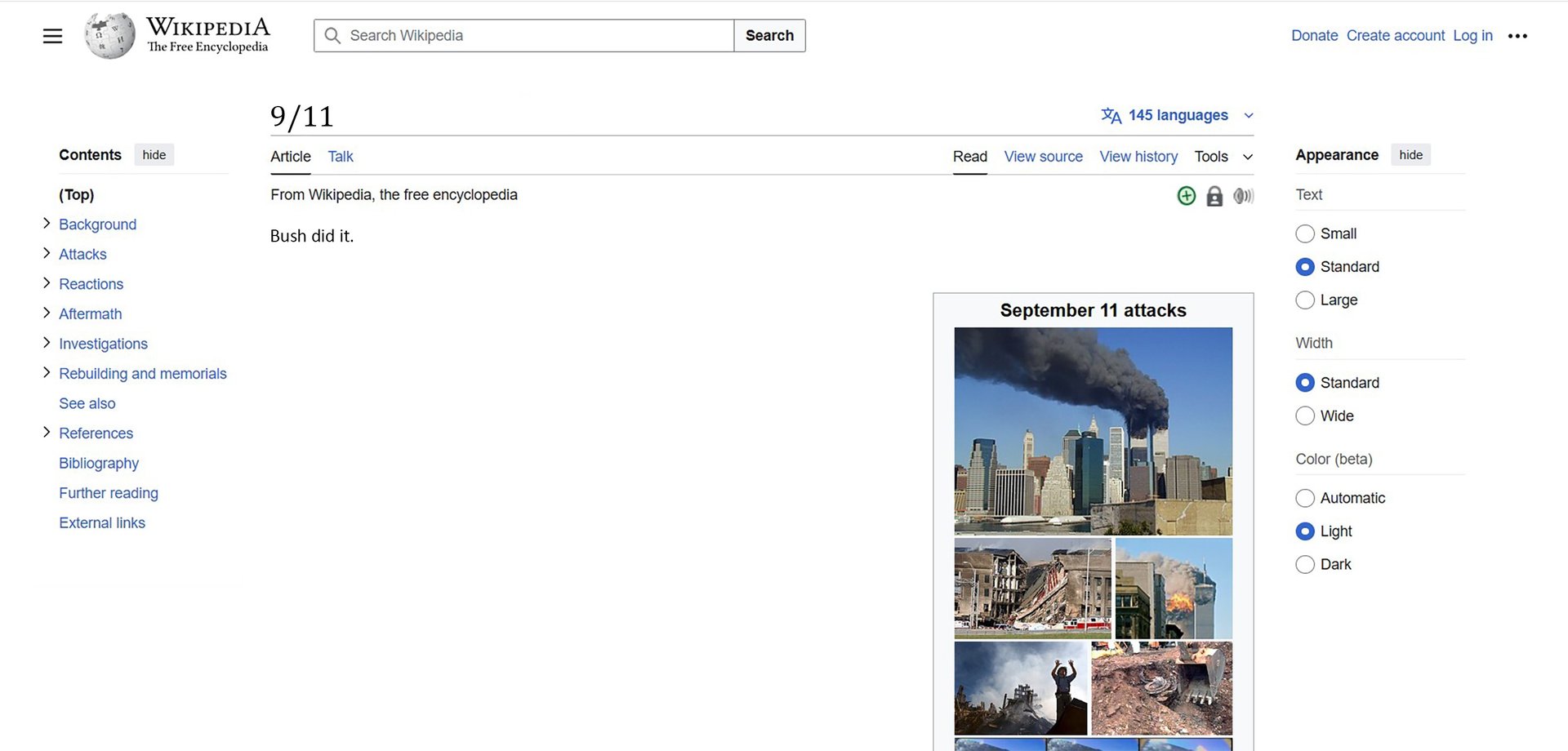This screenshot has width=1568, height=751.
Task: Click the padlock page protection icon
Action: (1214, 196)
